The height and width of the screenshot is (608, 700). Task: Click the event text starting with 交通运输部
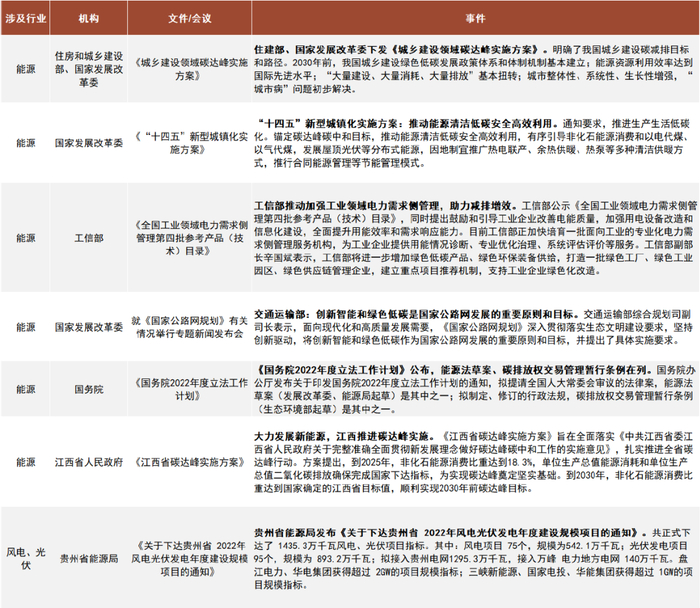(473, 327)
